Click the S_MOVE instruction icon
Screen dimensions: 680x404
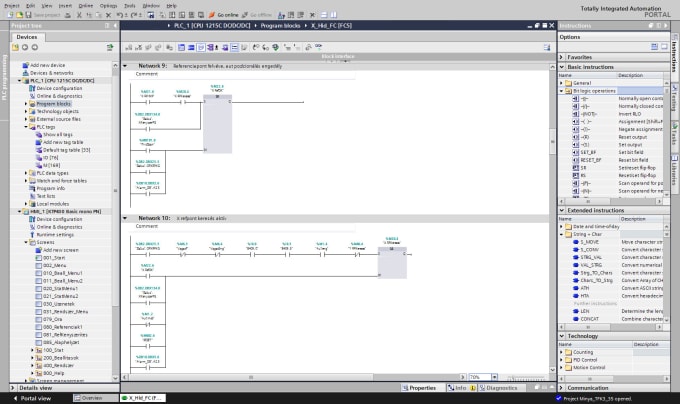coord(576,242)
